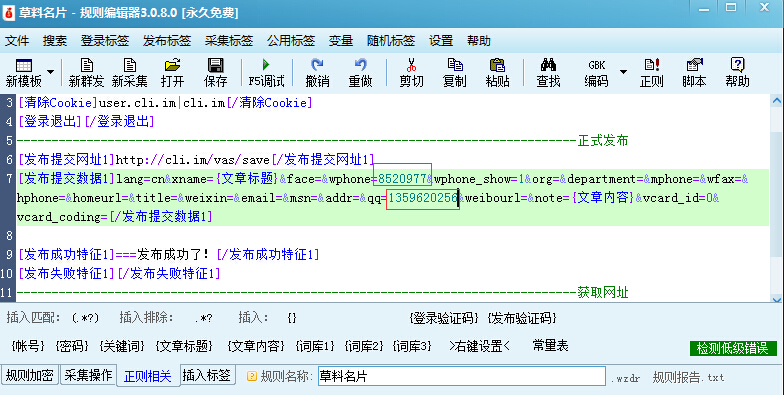This screenshot has height=395, width=784.
Task: Open the 搜索 menu
Action: pos(54,40)
